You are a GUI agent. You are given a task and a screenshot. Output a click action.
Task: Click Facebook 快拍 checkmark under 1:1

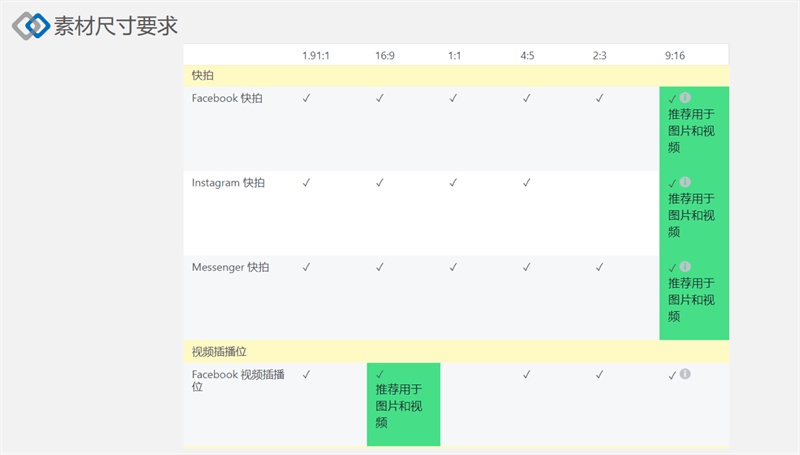pyautogui.click(x=453, y=98)
